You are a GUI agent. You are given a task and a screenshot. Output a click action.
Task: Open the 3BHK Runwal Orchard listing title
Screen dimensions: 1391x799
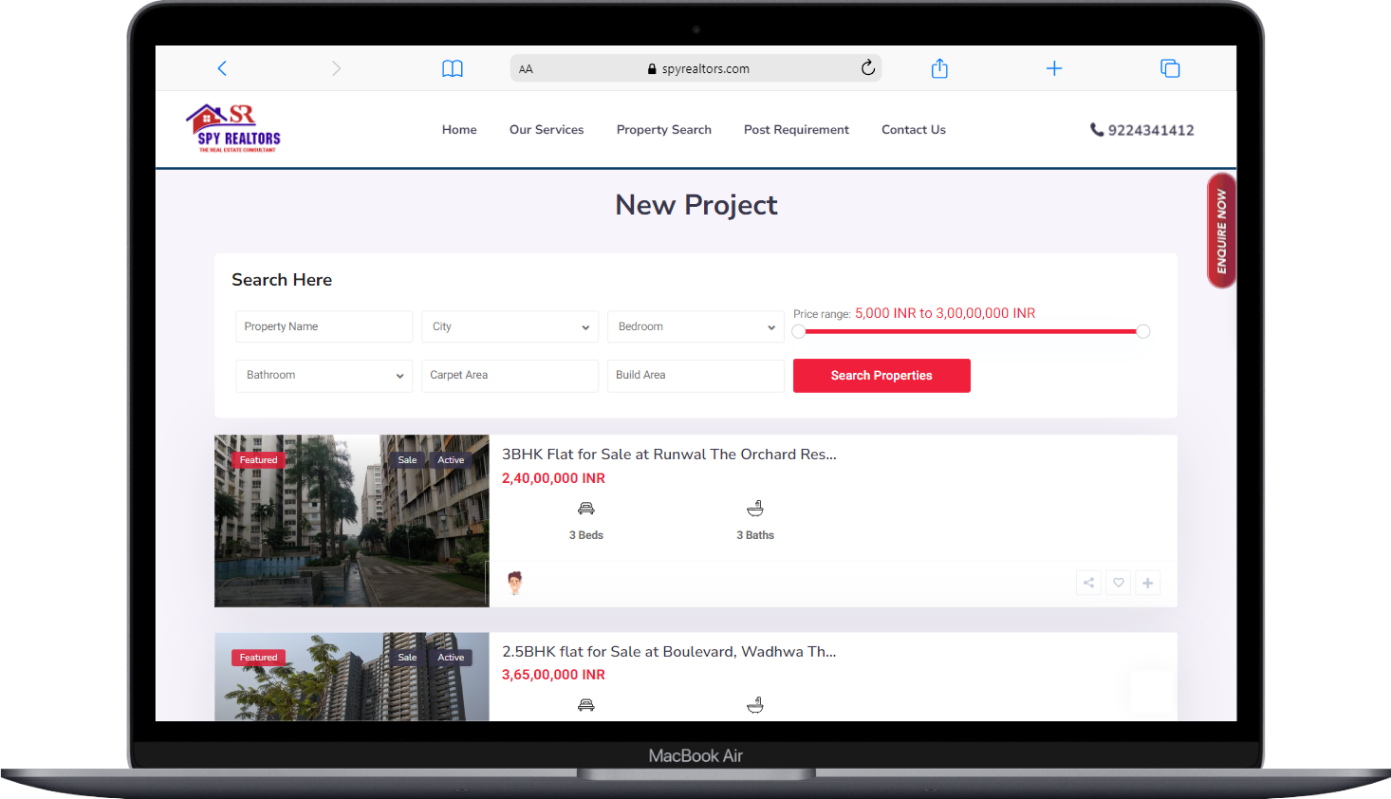coord(669,454)
